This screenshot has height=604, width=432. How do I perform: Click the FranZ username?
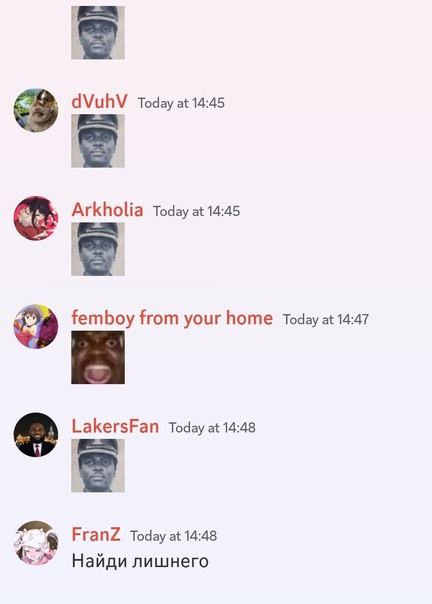[96, 535]
